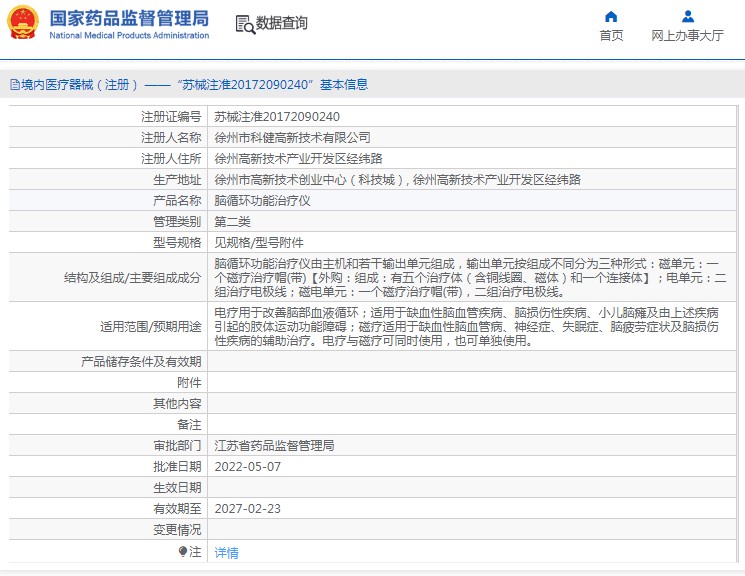This screenshot has height=576, width=745.
Task: Click the 网上办事大厅 person icon
Action: (x=687, y=16)
